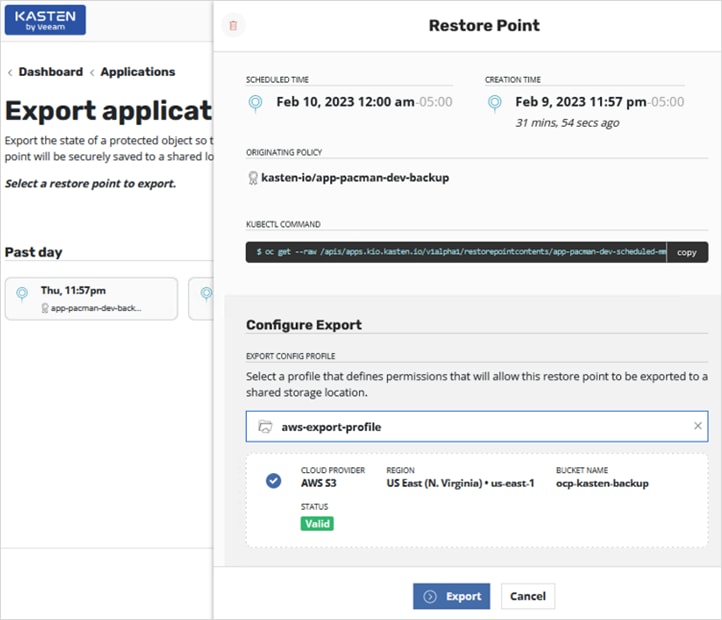
Task: Select the Thu, 11:57pm restore point card
Action: [91, 298]
